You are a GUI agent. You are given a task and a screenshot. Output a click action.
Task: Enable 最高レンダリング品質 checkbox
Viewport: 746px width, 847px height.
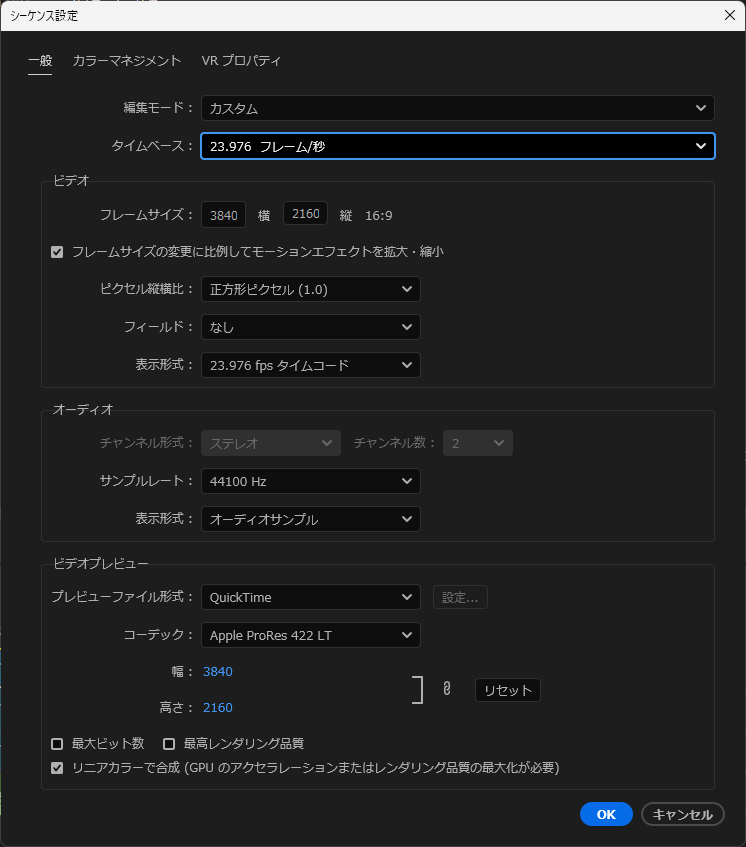click(x=169, y=744)
